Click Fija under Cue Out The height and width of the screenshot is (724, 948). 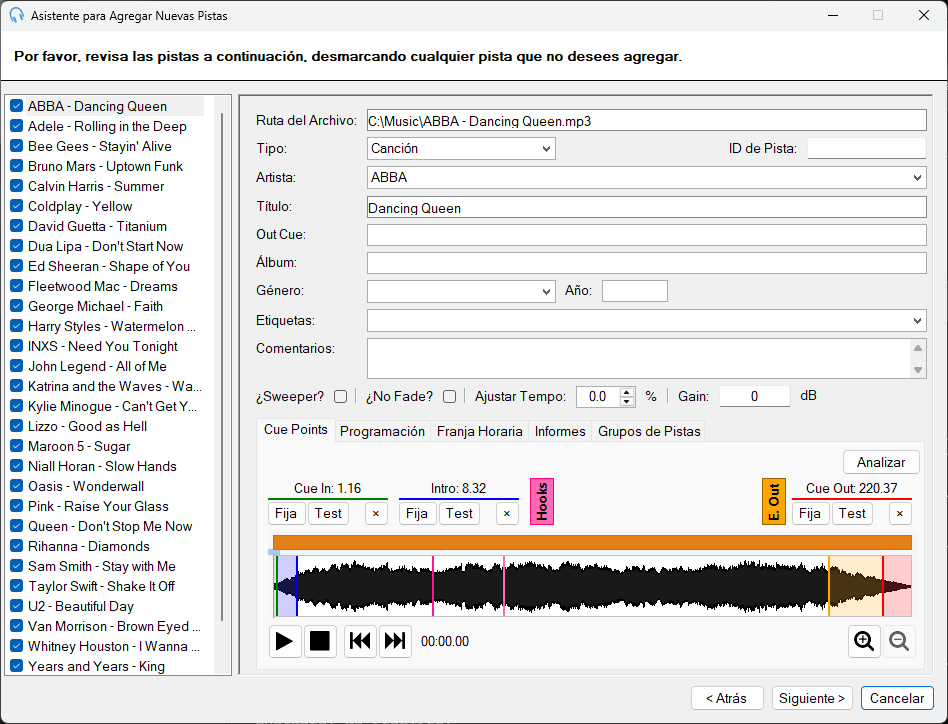810,514
